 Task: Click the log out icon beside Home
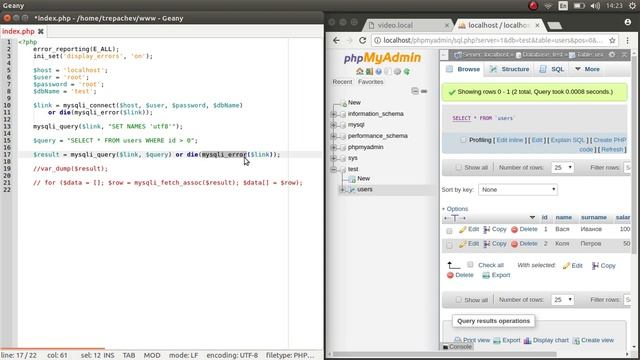tap(369, 71)
